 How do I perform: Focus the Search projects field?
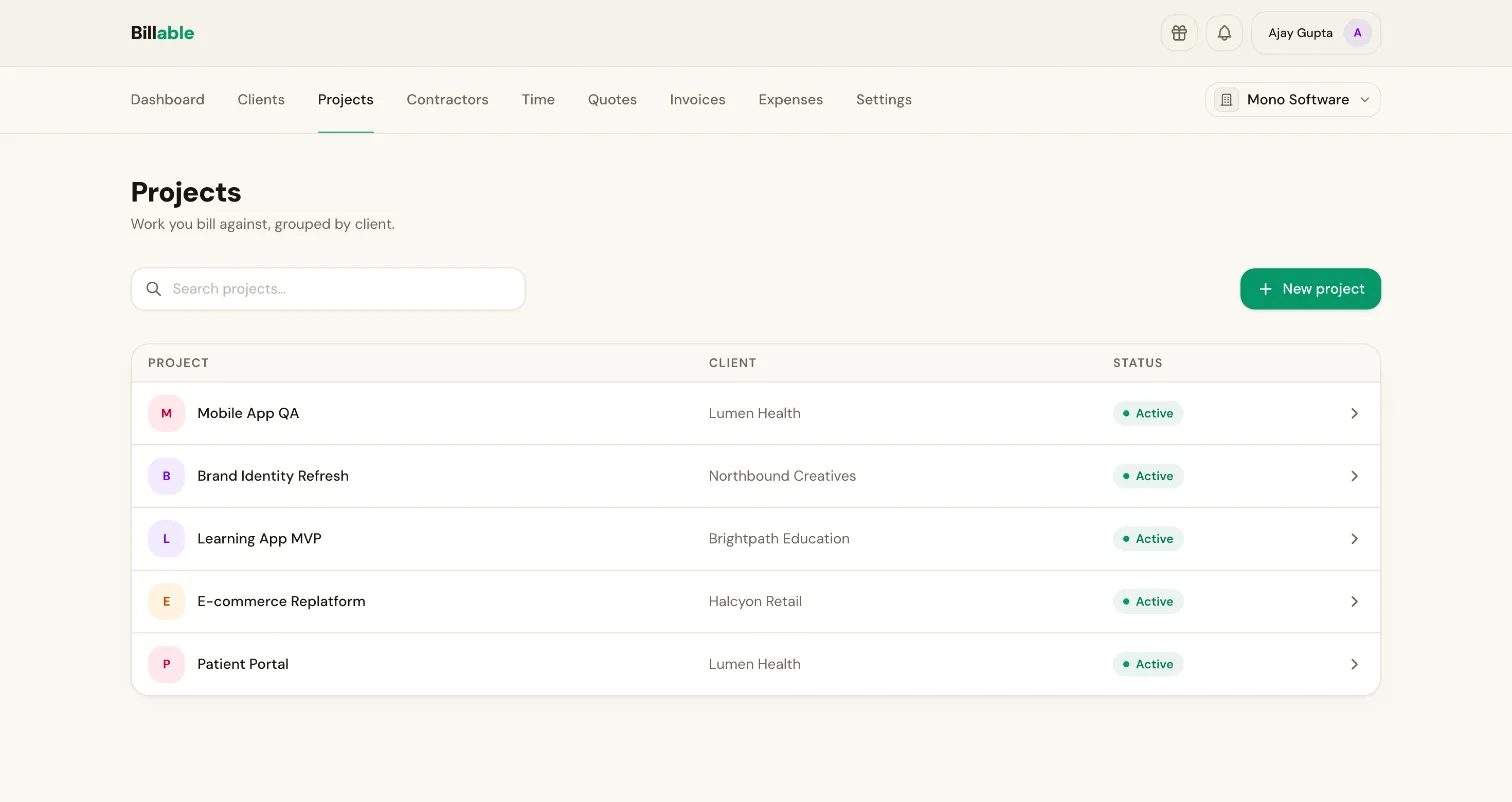[328, 289]
